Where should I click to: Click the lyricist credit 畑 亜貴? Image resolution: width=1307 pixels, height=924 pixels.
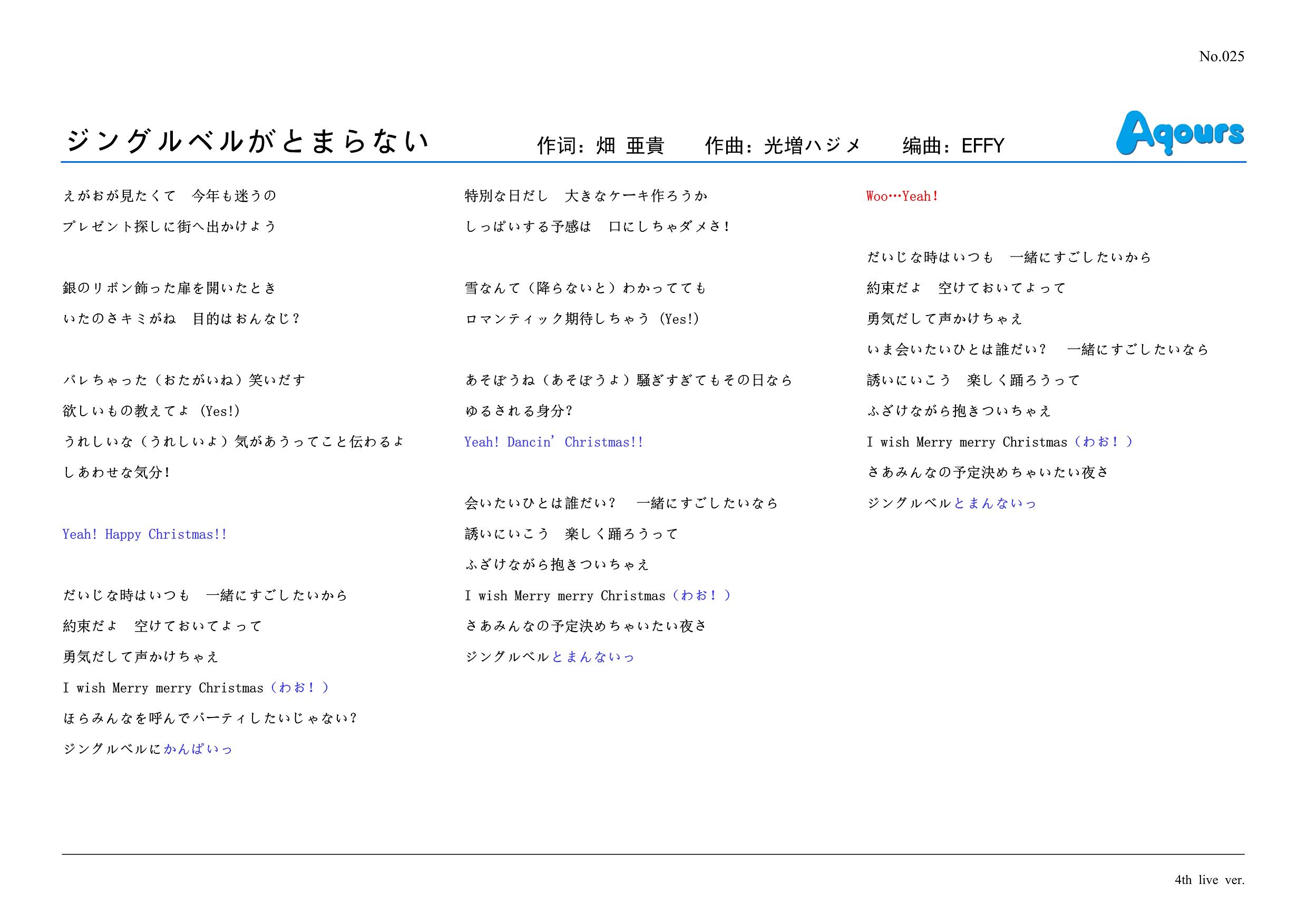point(630,145)
